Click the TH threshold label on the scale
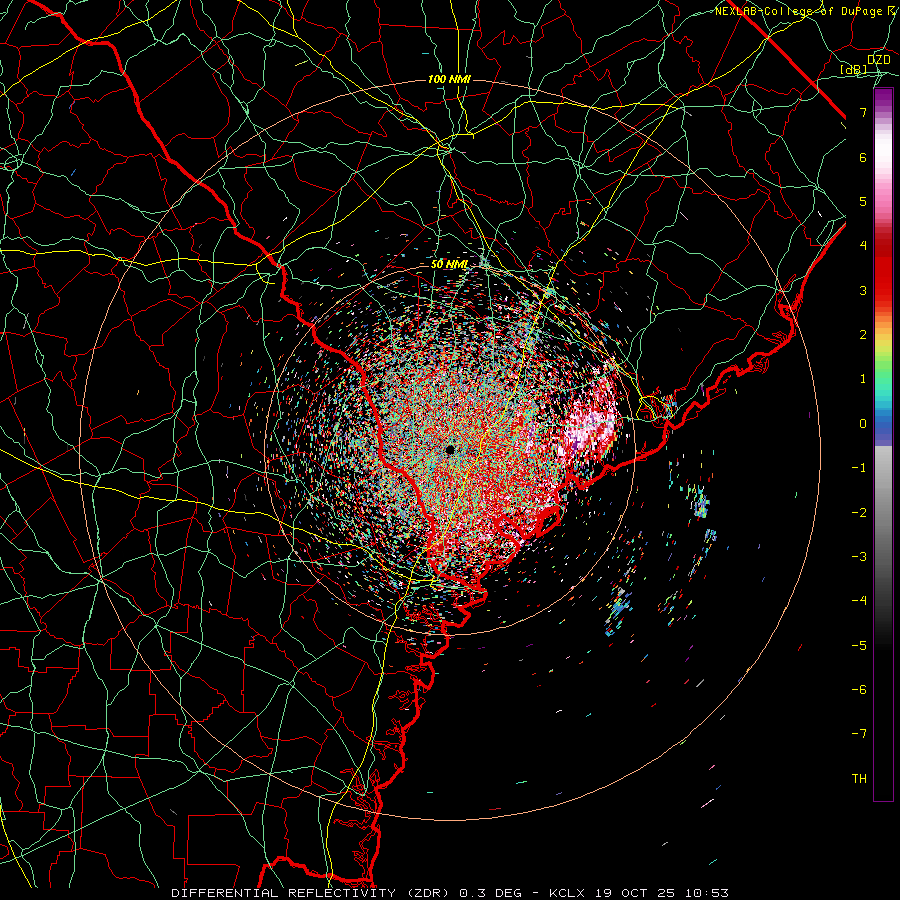 859,779
